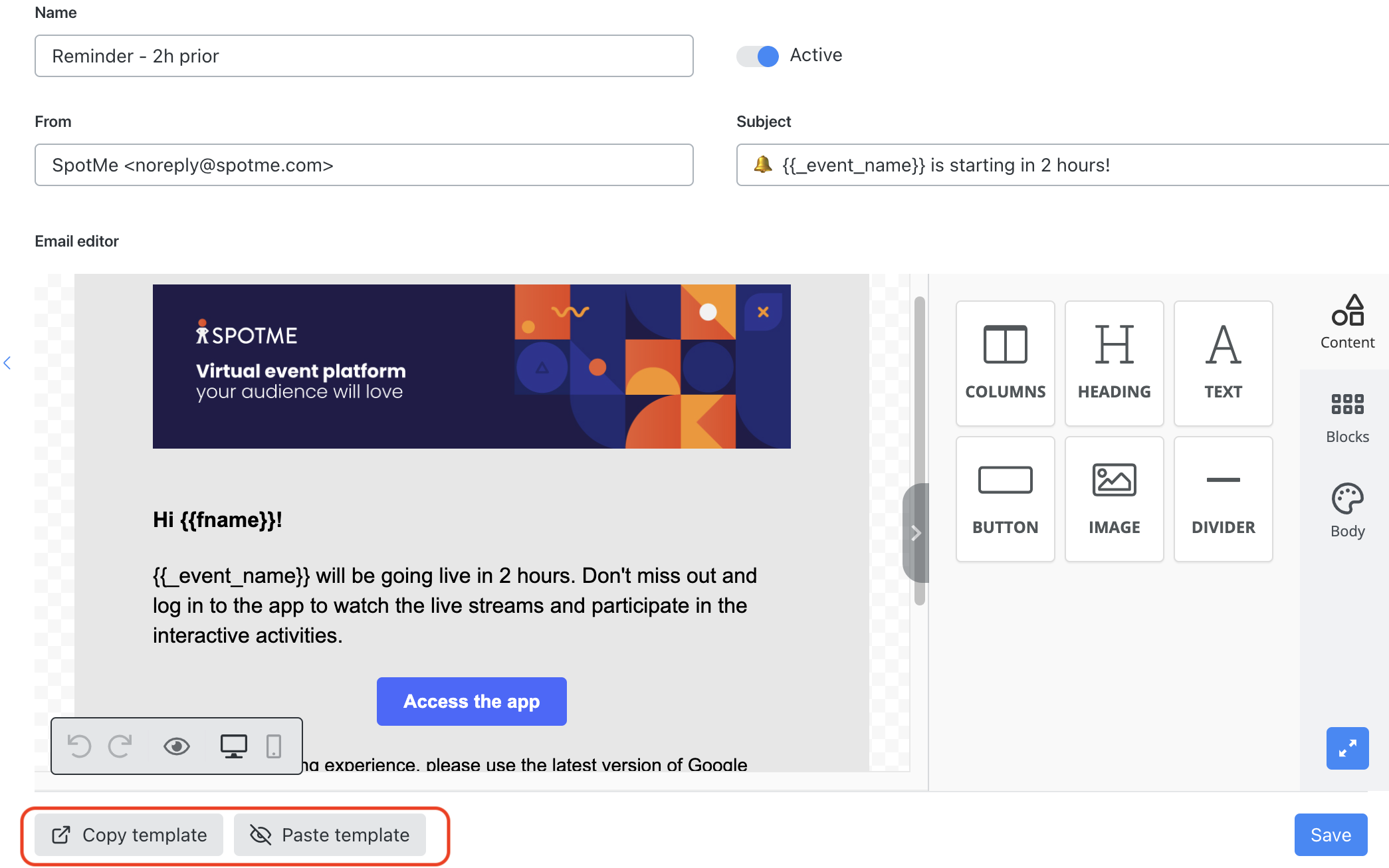Image resolution: width=1389 pixels, height=868 pixels.
Task: Click inside the Subject field
Action: tap(1063, 165)
